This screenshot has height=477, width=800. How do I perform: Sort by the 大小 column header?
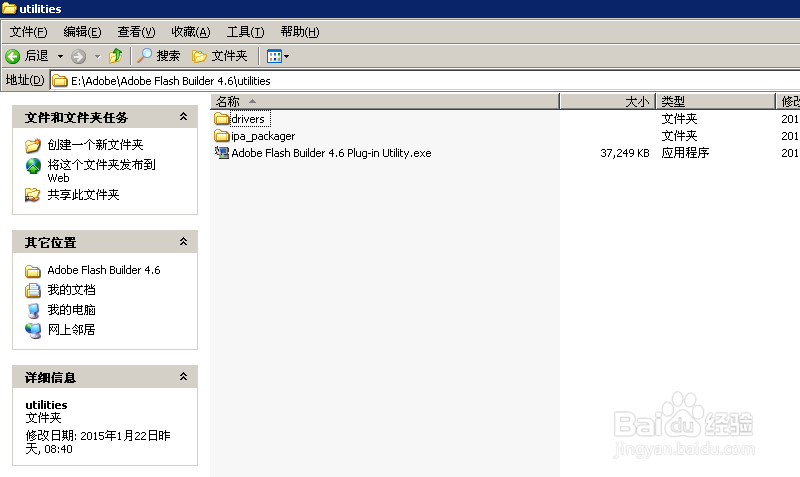click(608, 102)
